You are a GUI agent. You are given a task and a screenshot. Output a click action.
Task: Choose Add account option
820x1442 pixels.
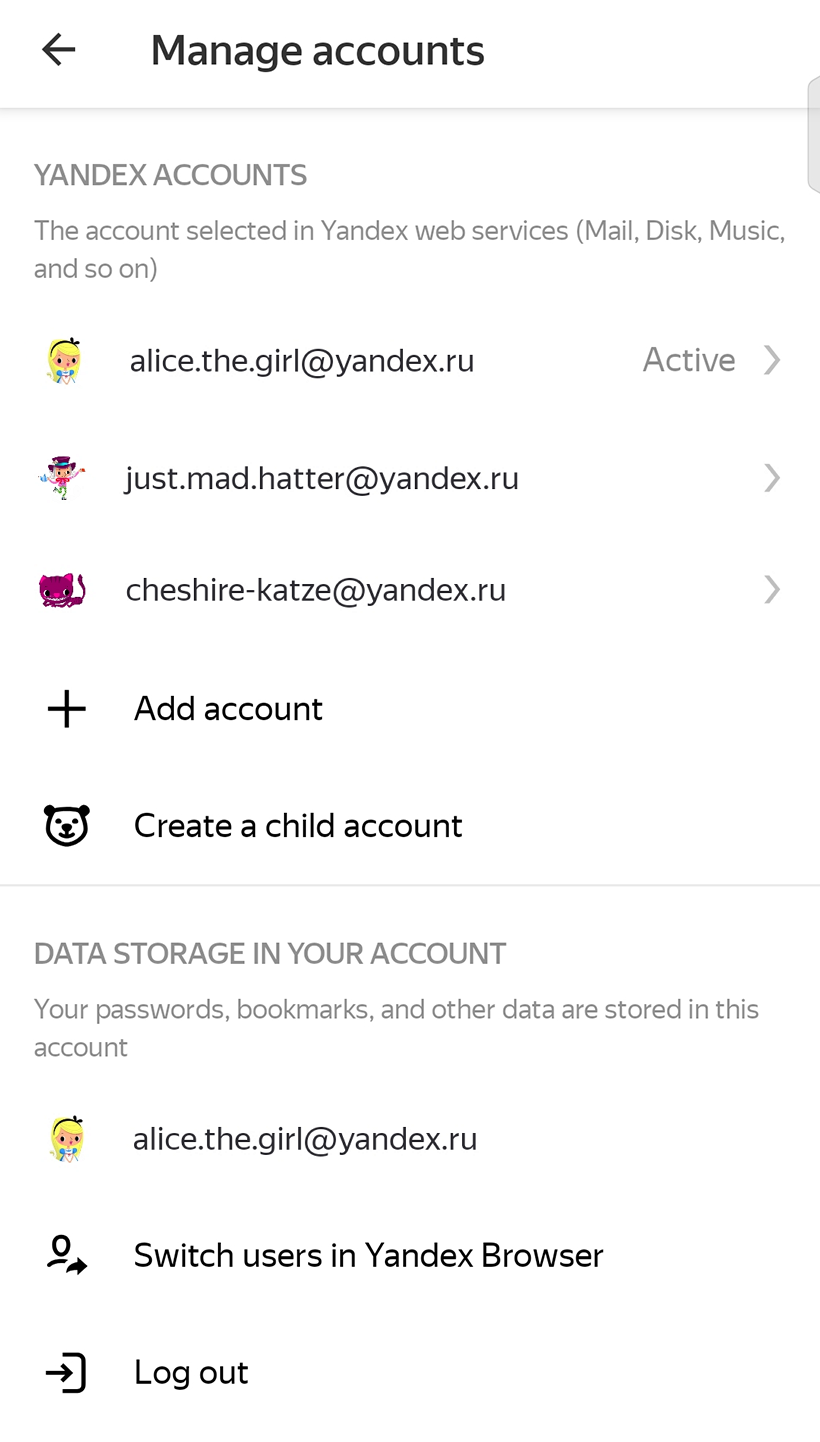[x=410, y=709]
